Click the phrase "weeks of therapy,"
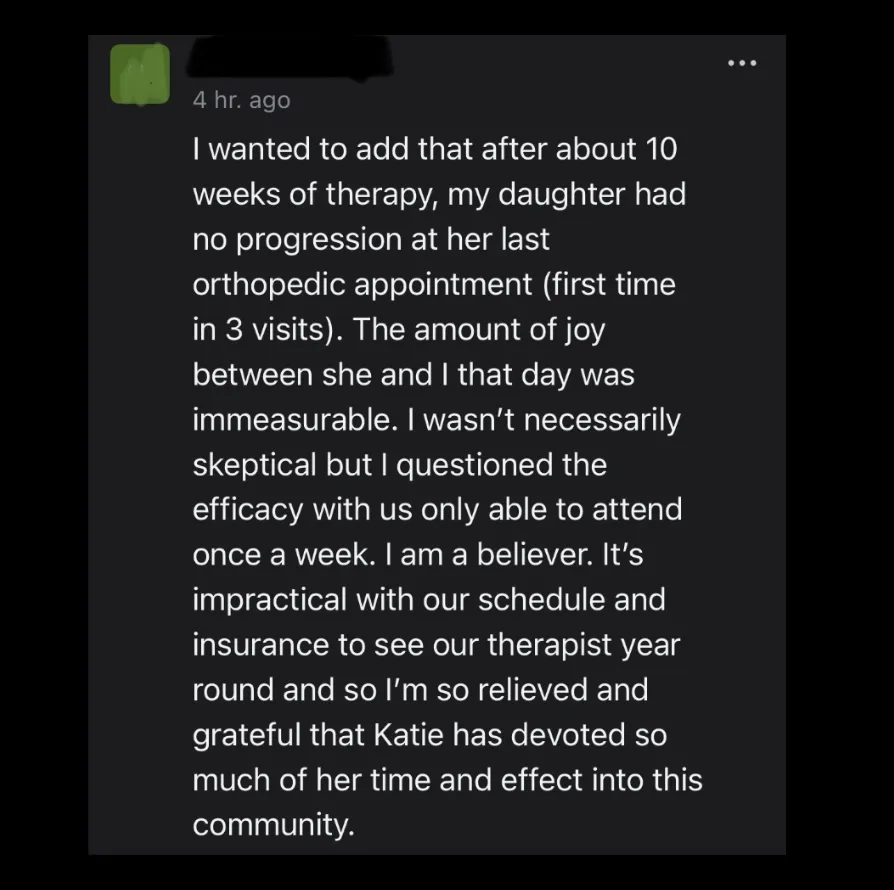 pos(314,194)
